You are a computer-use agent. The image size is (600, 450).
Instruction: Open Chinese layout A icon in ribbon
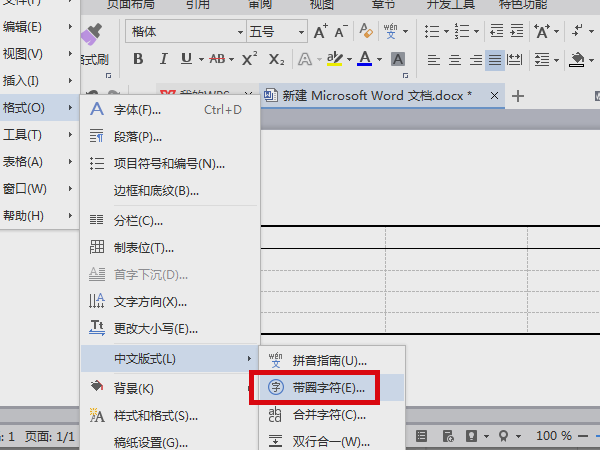pyautogui.click(x=542, y=31)
